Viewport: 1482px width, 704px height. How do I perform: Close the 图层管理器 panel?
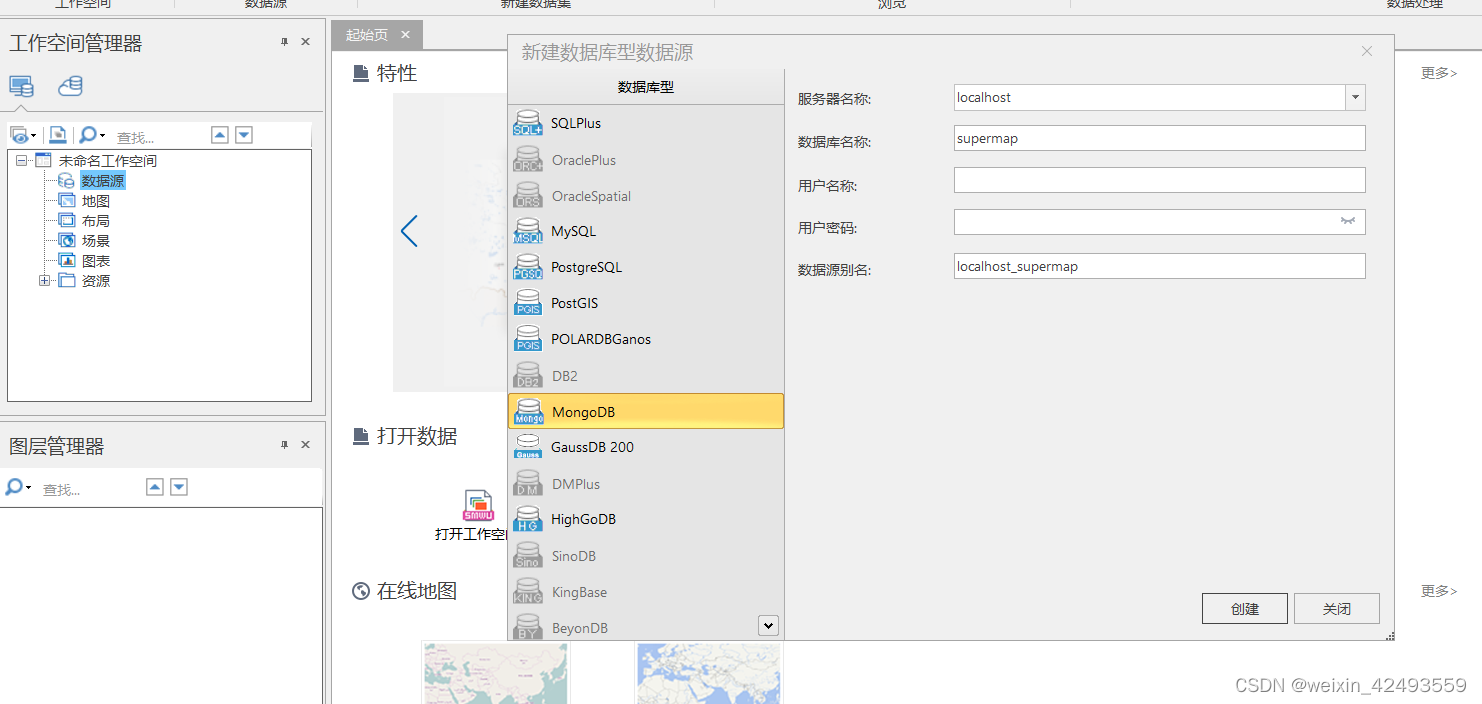coord(306,445)
